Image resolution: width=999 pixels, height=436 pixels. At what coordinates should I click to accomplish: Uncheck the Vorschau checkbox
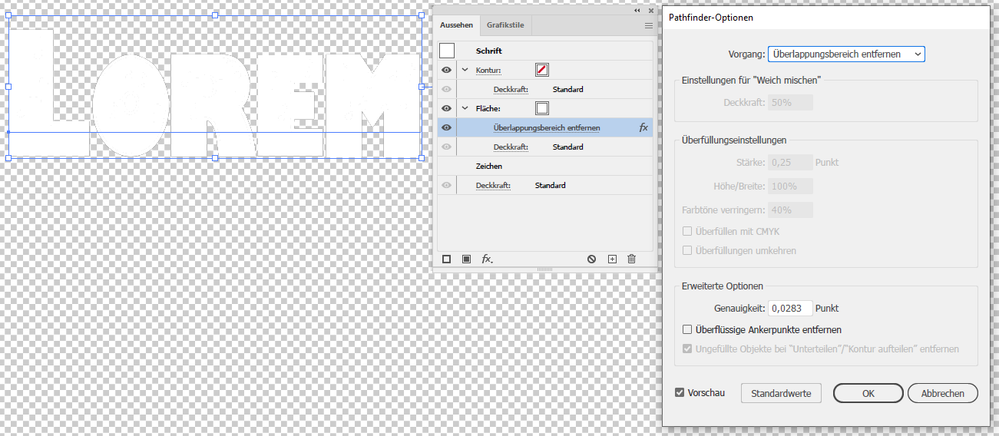pyautogui.click(x=680, y=393)
